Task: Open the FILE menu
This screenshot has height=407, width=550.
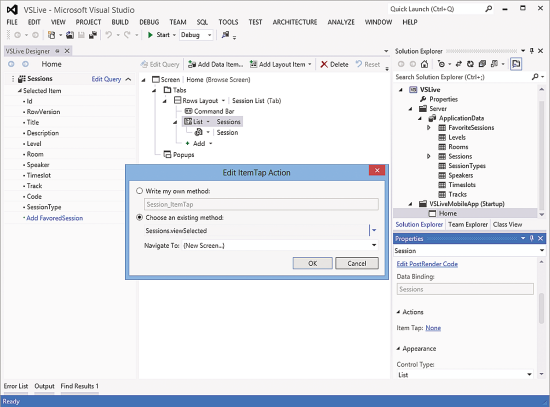Action: coord(12,22)
